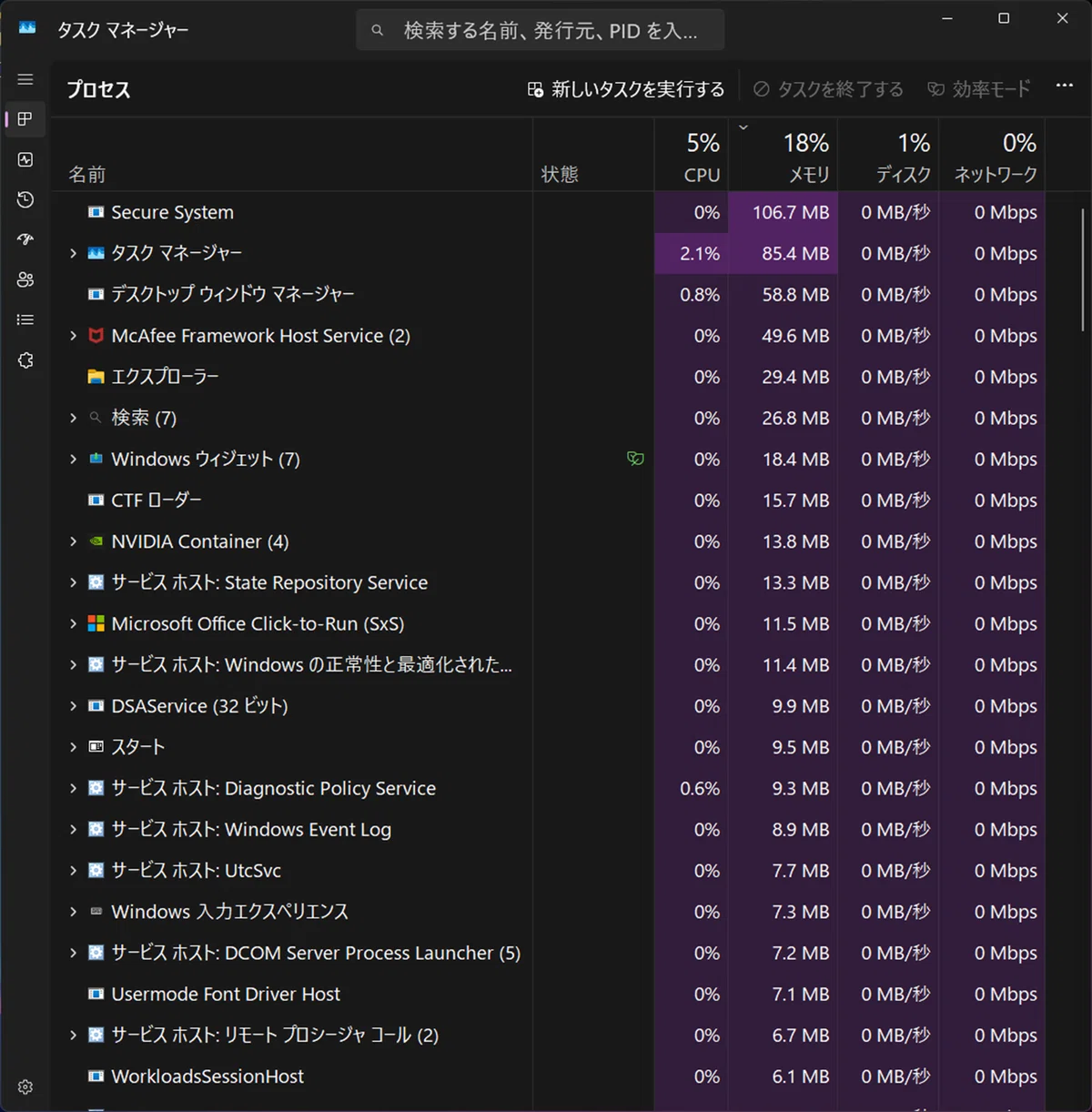Click the search magnifier icon in search box
The width and height of the screenshot is (1092, 1112).
pyautogui.click(x=378, y=31)
